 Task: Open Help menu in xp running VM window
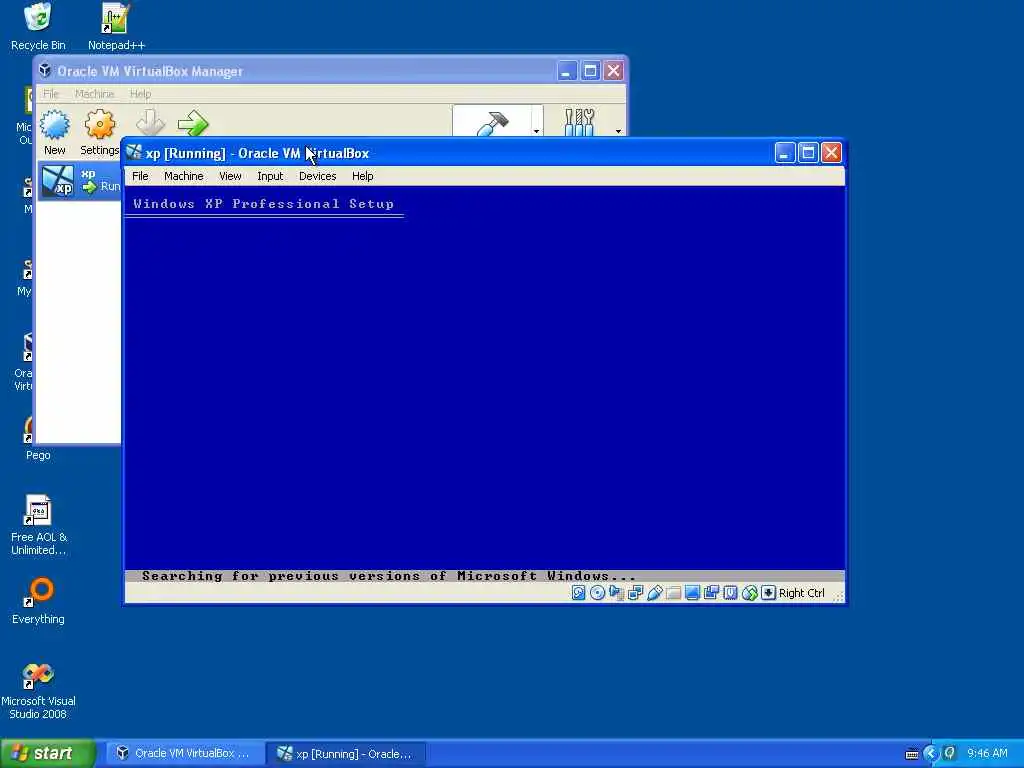pos(362,176)
